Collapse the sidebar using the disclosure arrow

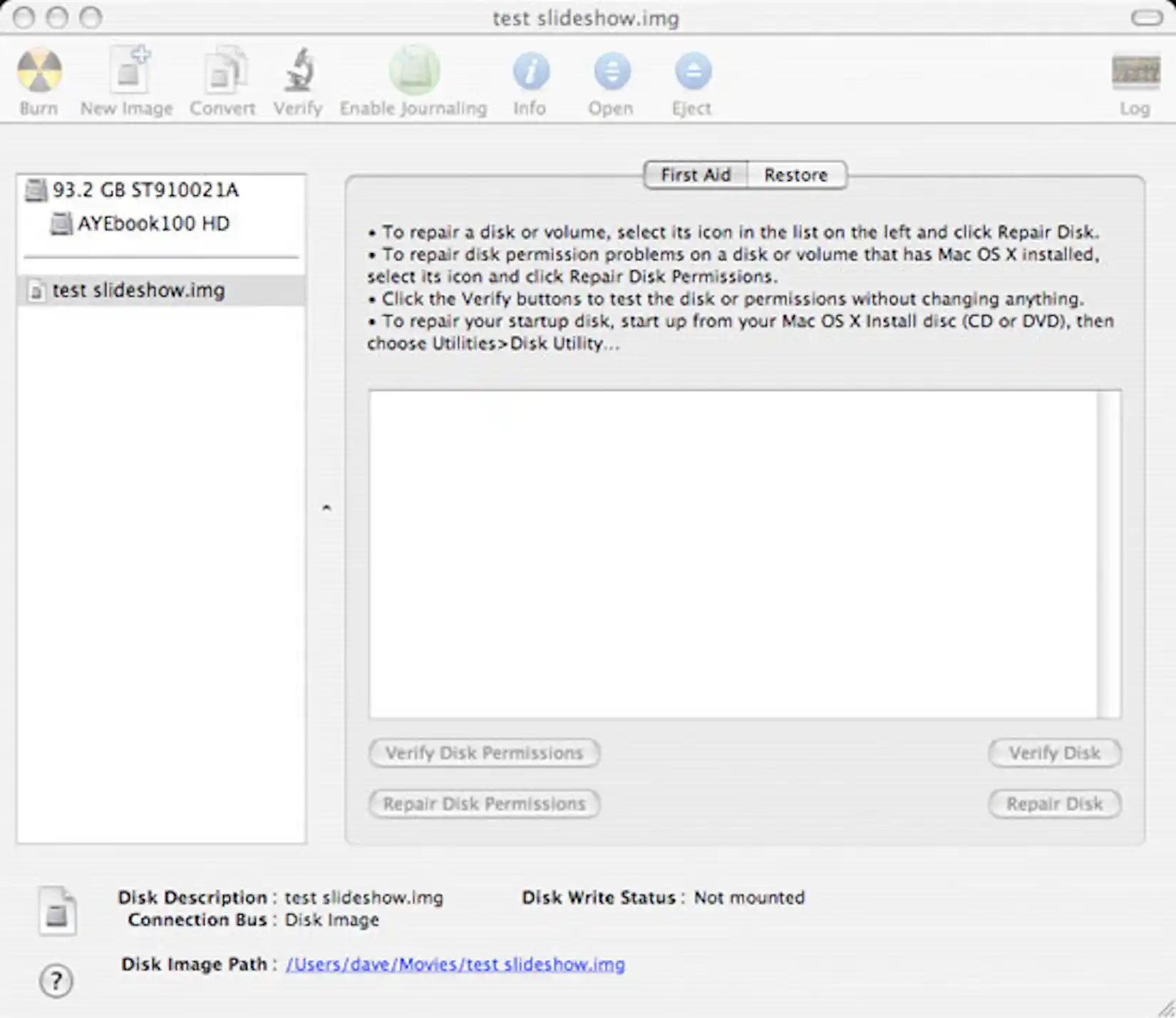click(x=327, y=508)
